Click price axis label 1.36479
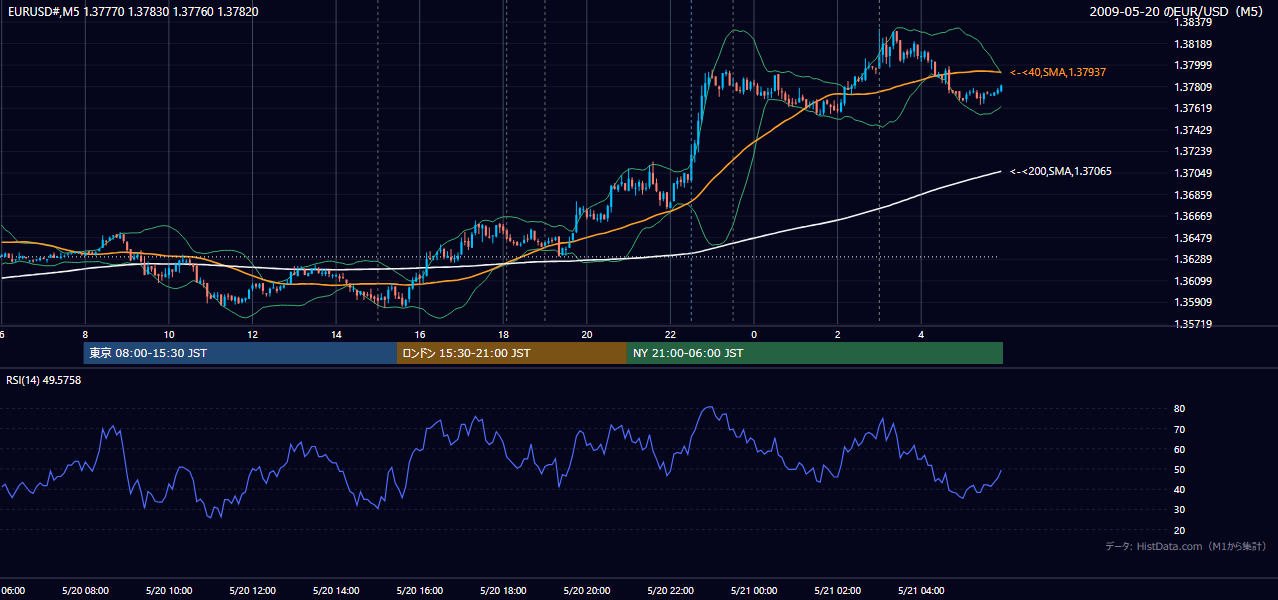The width and height of the screenshot is (1278, 600). point(1193,238)
